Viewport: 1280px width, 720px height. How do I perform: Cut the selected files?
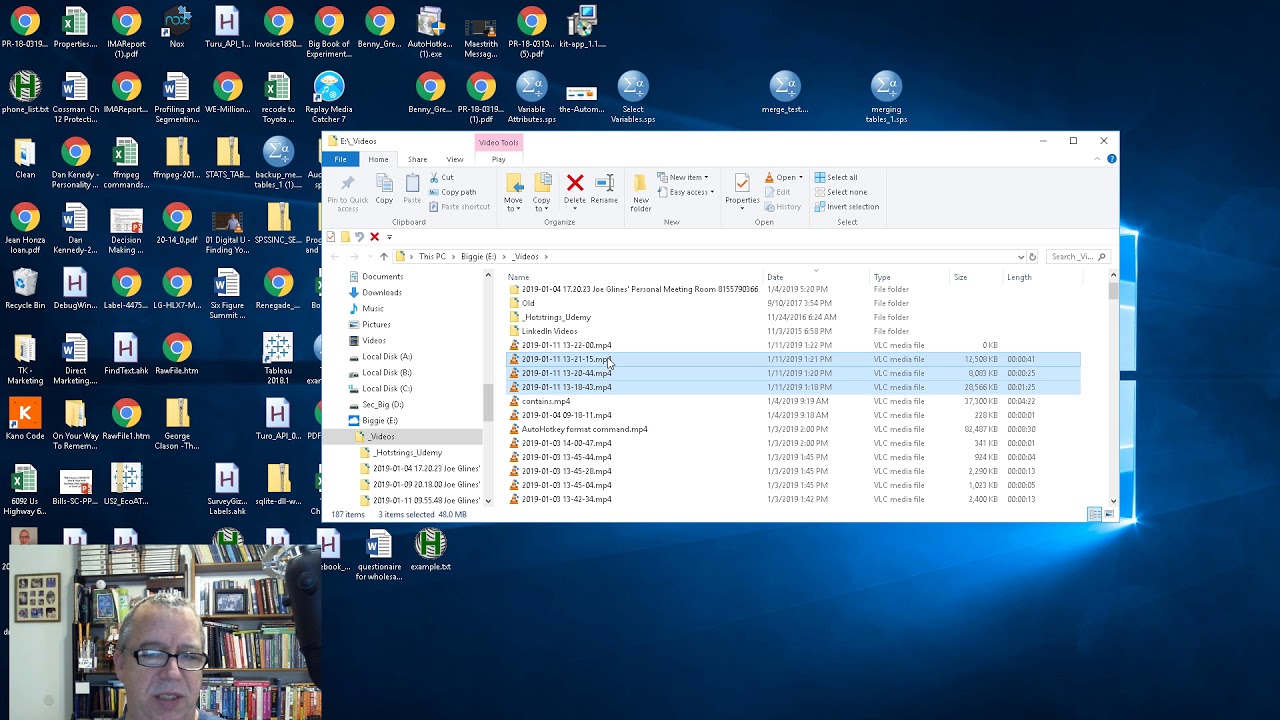tap(442, 178)
